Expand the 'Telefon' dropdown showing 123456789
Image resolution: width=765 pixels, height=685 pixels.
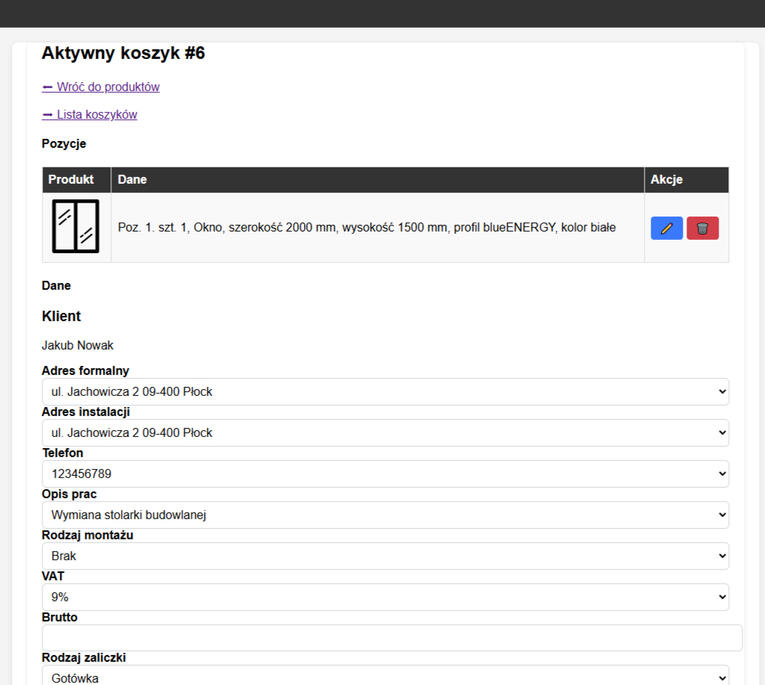click(385, 474)
